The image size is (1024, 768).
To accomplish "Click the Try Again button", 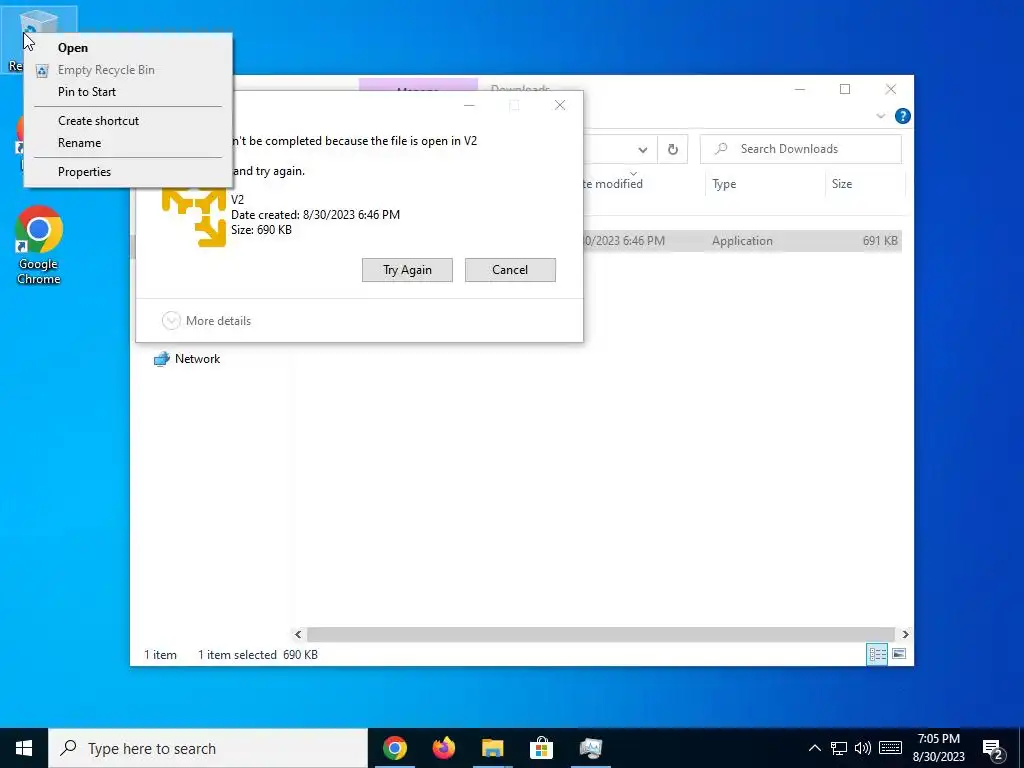I will (x=408, y=270).
